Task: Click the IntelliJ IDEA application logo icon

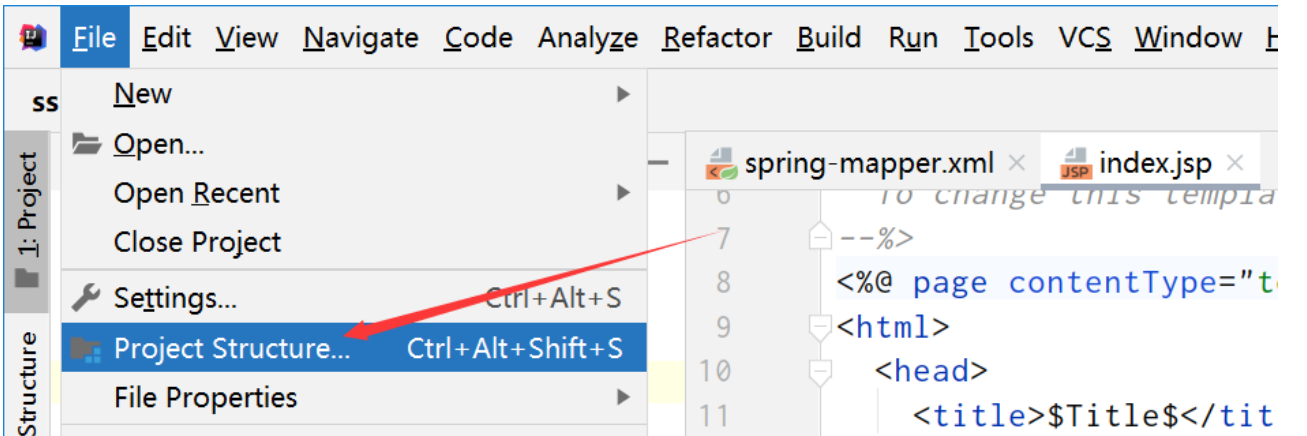Action: click(33, 38)
